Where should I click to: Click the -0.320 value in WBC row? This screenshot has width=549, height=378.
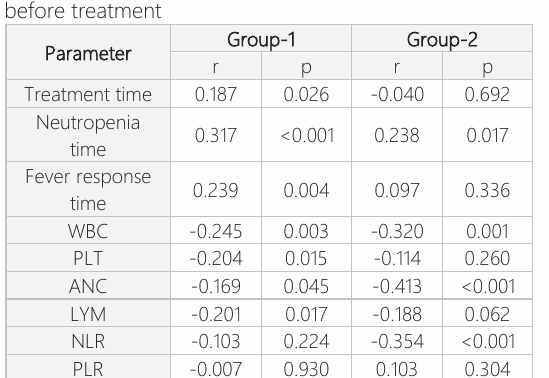397,231
